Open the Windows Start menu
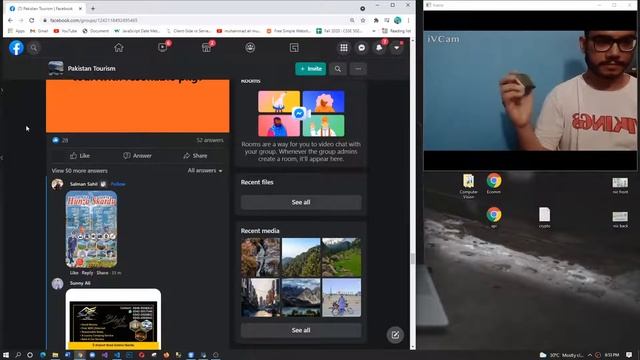The width and height of the screenshot is (640, 360). [x=6, y=355]
